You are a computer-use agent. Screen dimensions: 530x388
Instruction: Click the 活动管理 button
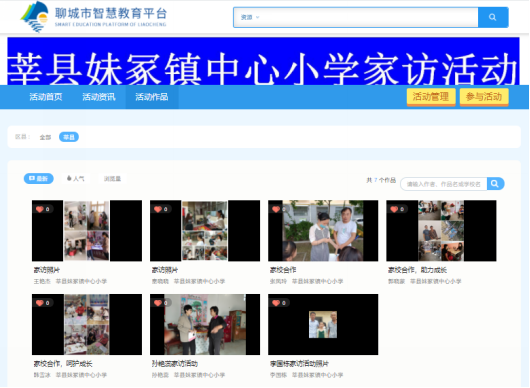pos(431,97)
